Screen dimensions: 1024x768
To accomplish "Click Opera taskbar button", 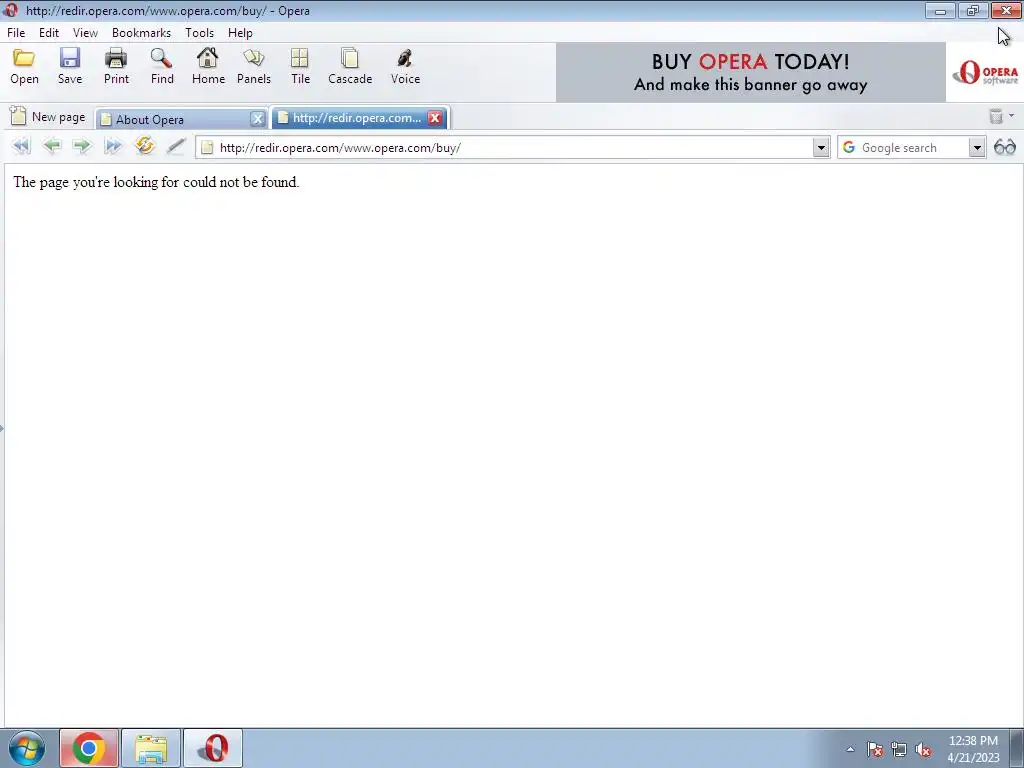I will tap(213, 748).
